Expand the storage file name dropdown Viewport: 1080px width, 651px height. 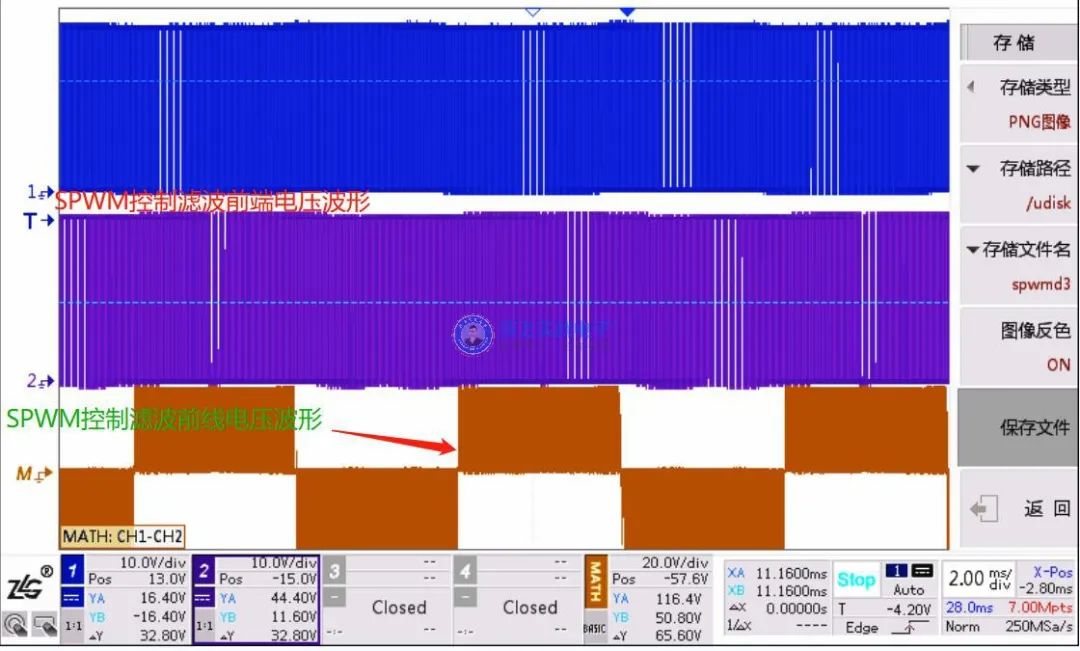tap(973, 249)
